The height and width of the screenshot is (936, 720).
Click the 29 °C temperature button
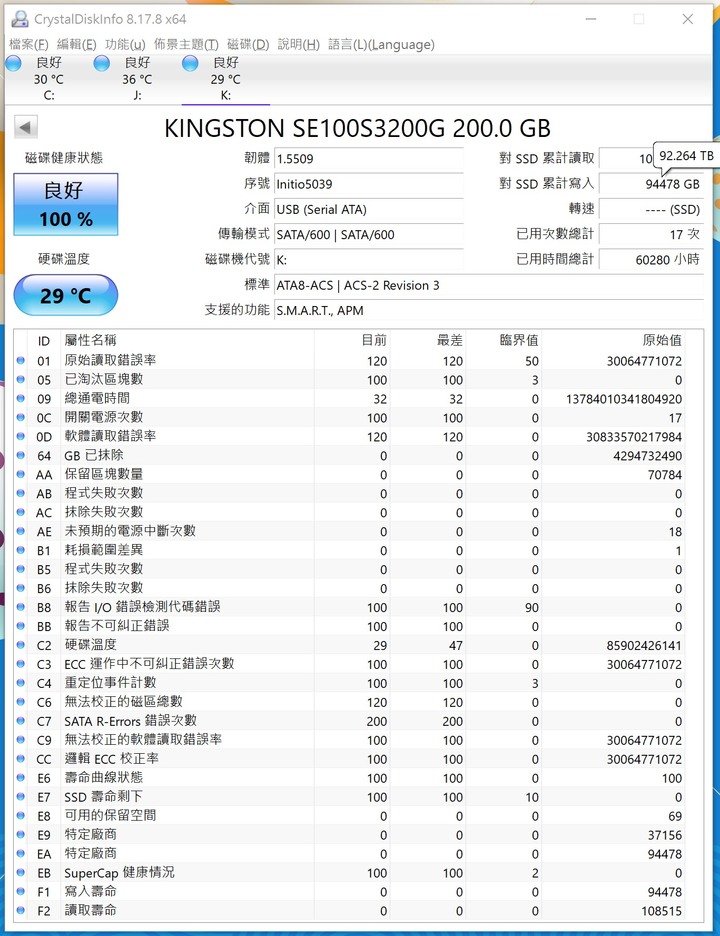click(x=66, y=295)
